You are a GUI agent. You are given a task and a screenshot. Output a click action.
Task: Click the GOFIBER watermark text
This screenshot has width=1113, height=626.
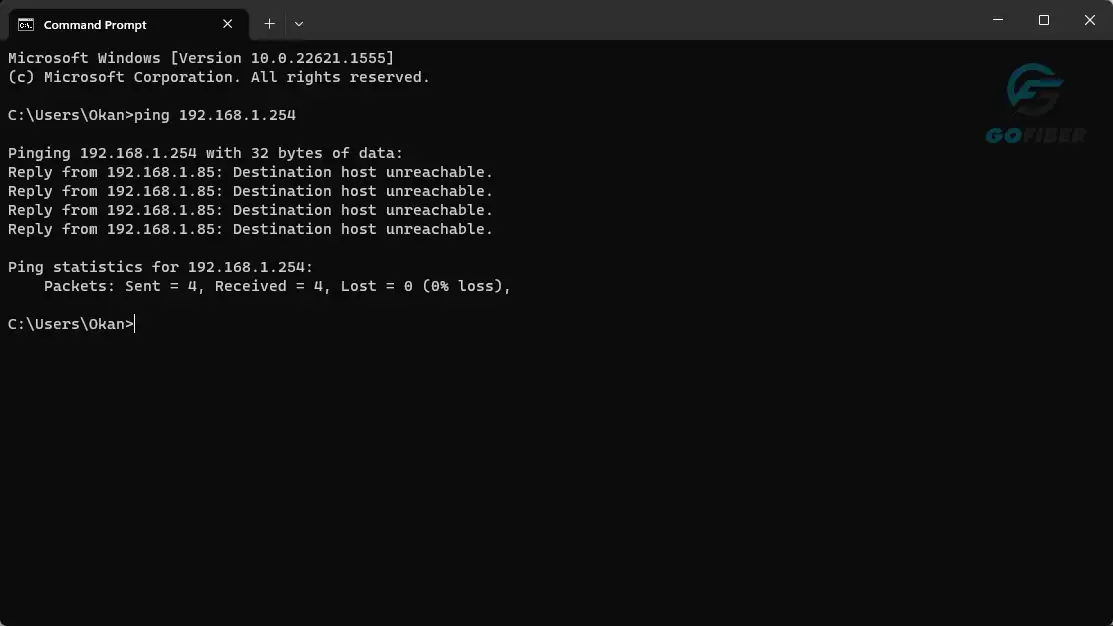(1036, 135)
